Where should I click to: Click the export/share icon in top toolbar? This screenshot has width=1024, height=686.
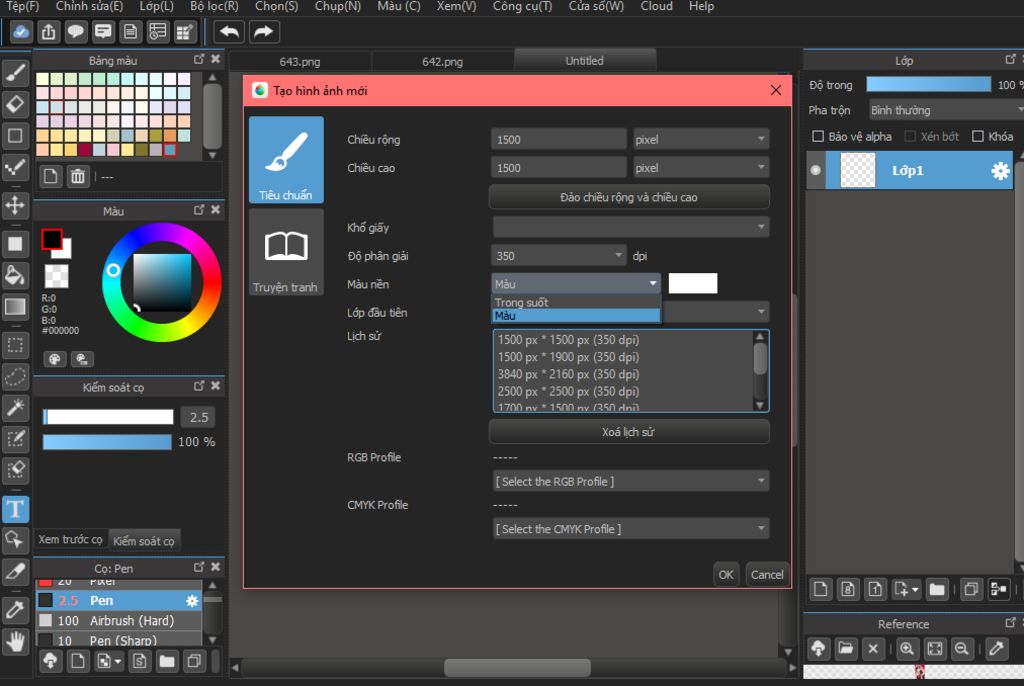click(x=48, y=31)
